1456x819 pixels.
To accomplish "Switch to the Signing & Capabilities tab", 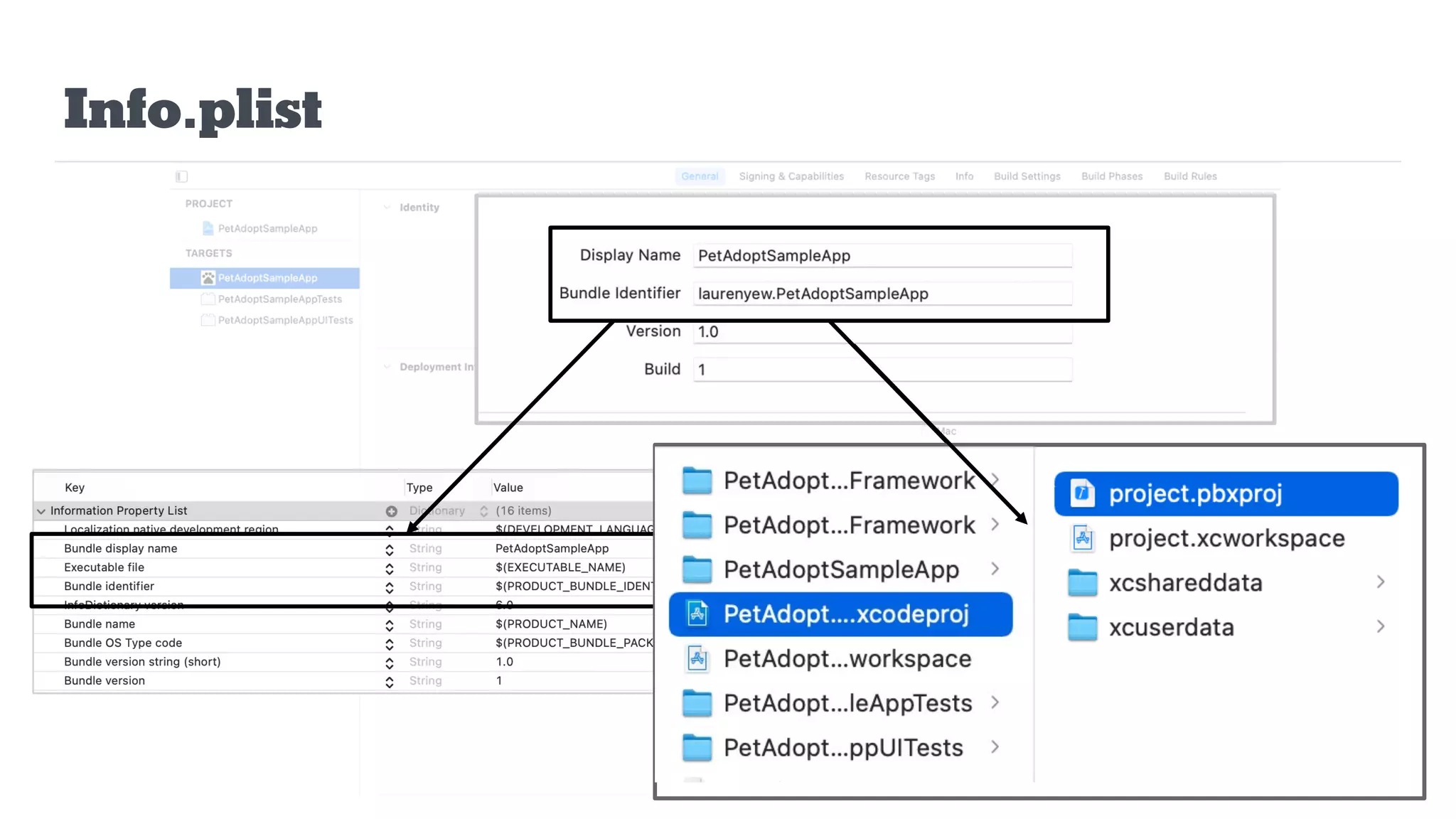I will point(791,176).
